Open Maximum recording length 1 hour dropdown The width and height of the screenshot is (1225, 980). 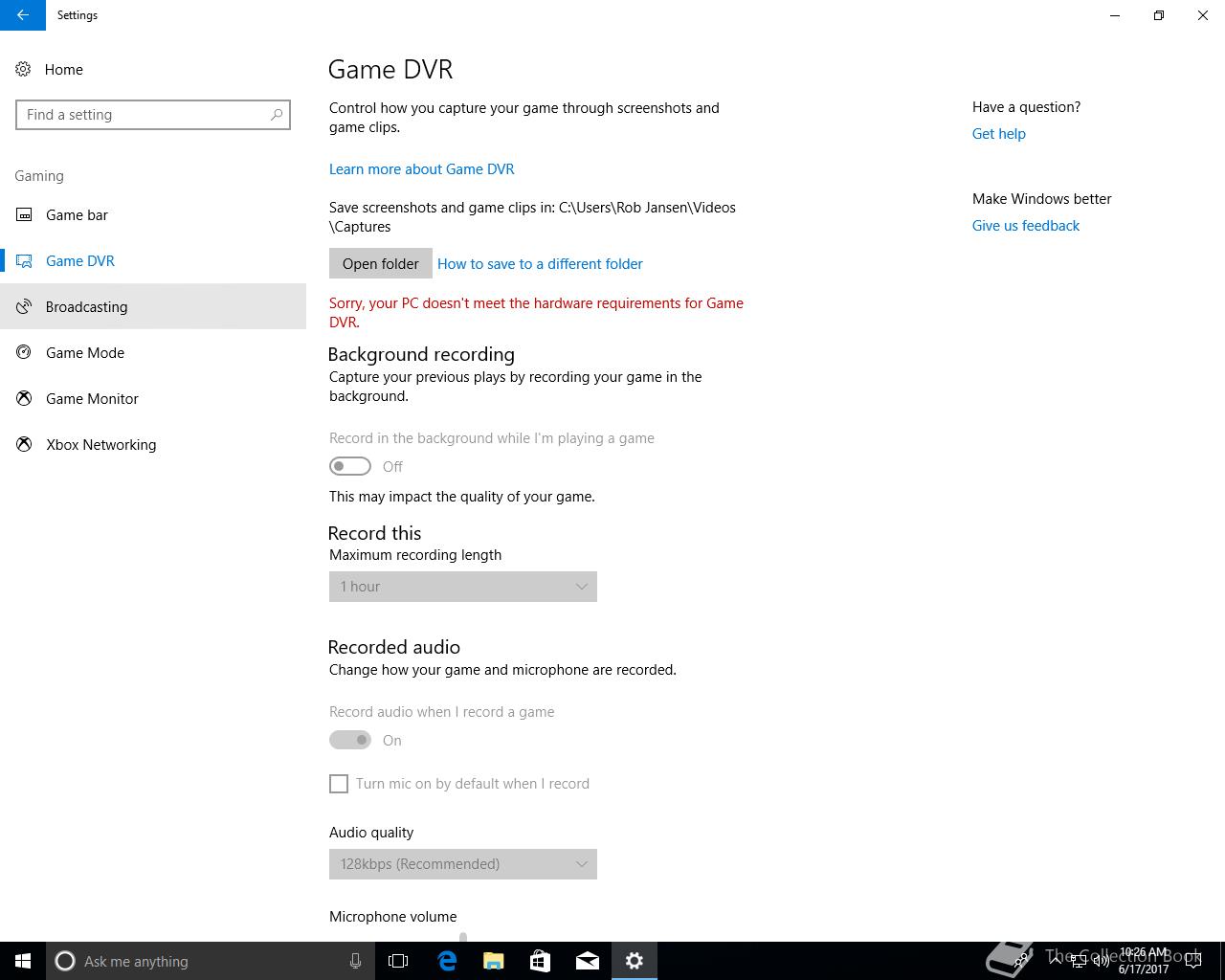463,587
